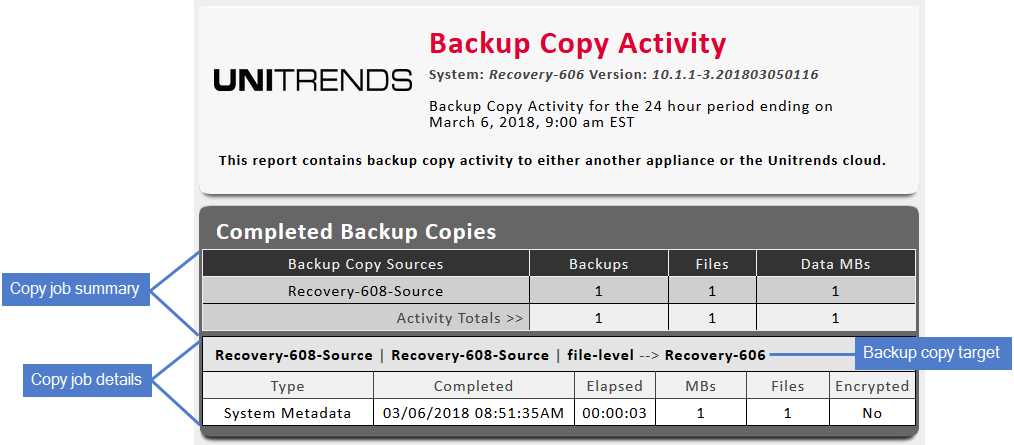Viewport: 1014px width, 445px height.
Task: Select the Copy job details callout label
Action: [x=87, y=380]
